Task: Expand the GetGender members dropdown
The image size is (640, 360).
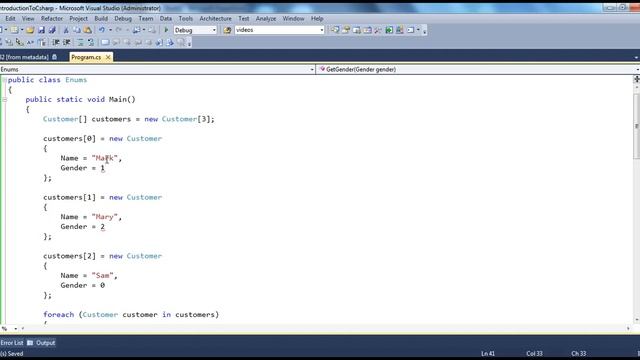Action: click(637, 70)
